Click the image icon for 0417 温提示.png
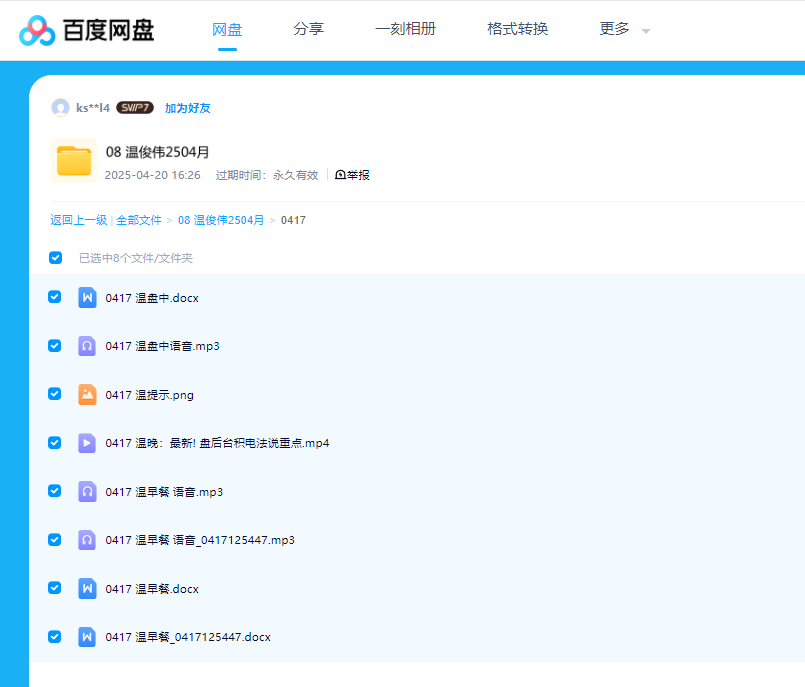 coord(87,395)
